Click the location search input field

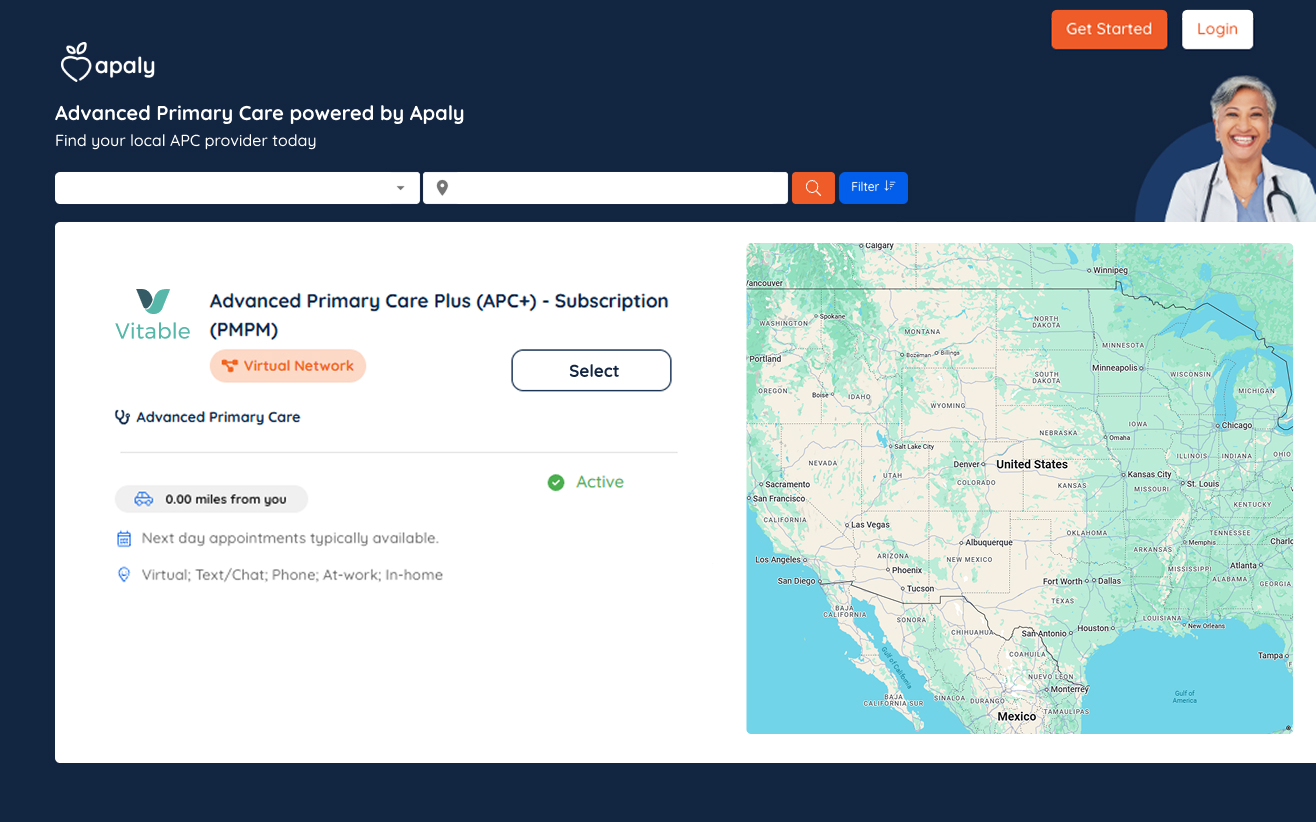point(615,188)
